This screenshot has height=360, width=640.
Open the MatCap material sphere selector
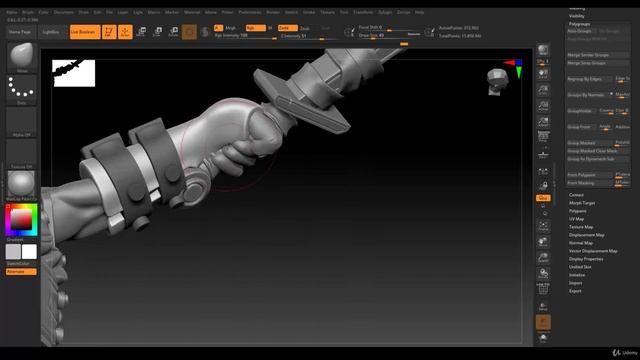click(x=21, y=185)
